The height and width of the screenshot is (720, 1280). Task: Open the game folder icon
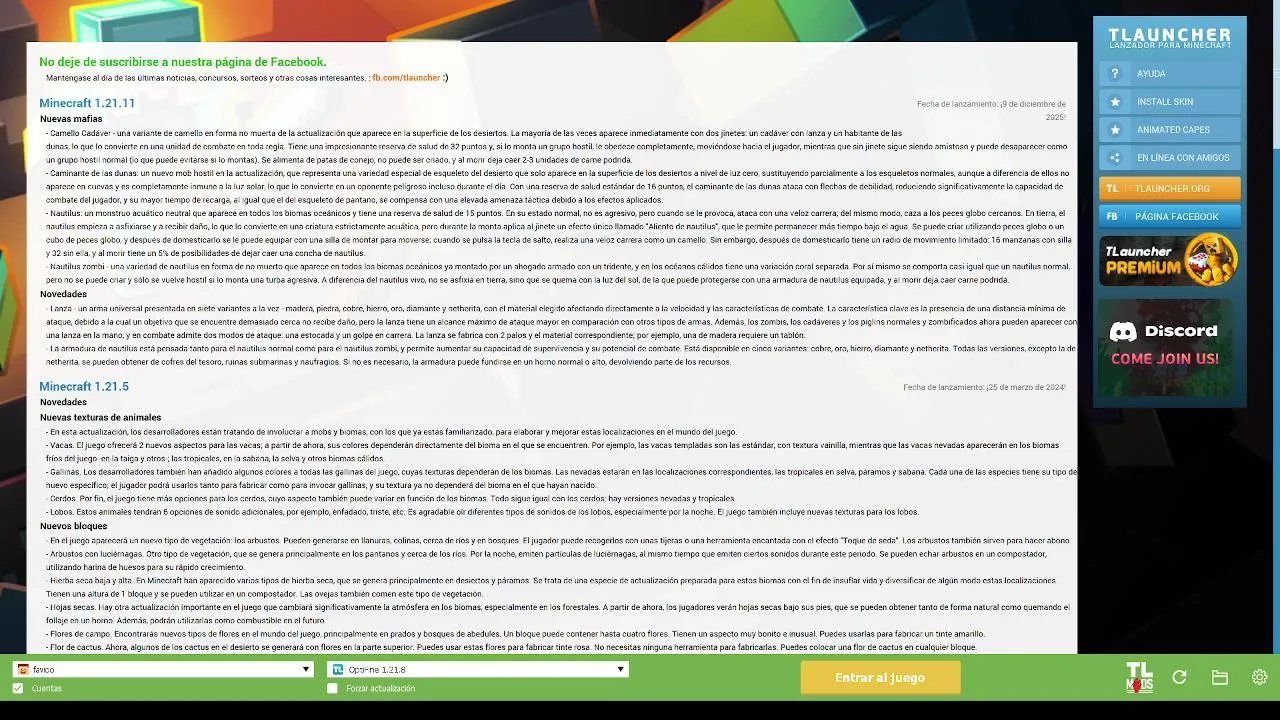point(1220,677)
